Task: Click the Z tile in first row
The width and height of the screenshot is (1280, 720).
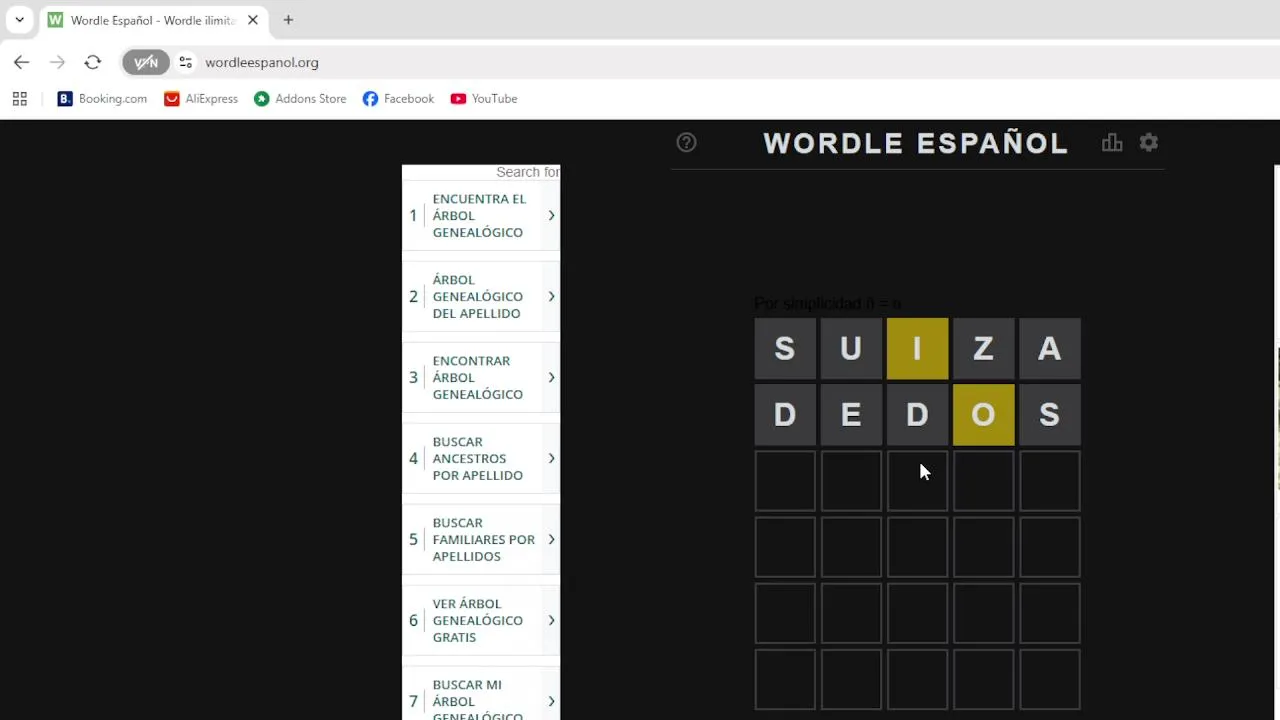Action: tap(983, 349)
